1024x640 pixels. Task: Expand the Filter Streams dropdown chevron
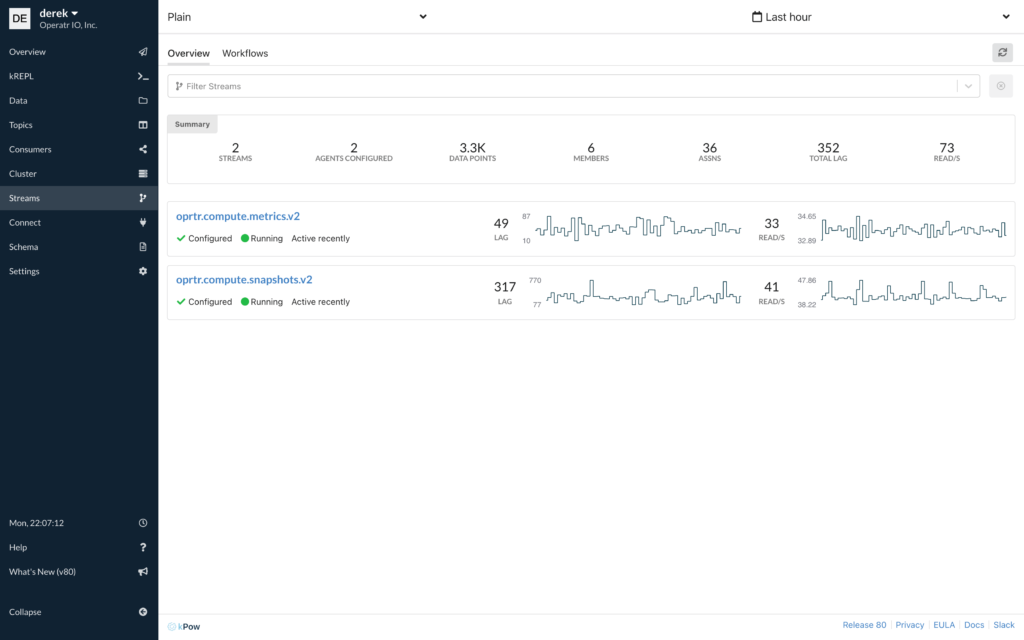coord(968,86)
